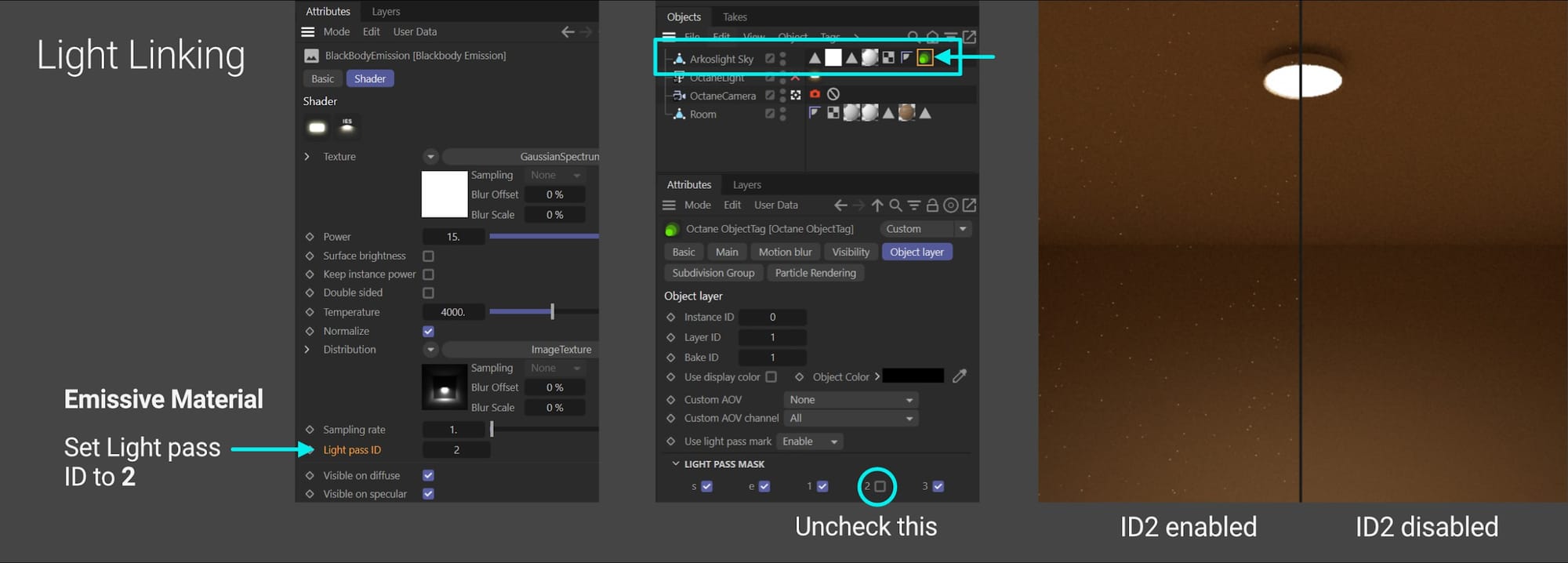The height and width of the screenshot is (563, 1568).
Task: Select the red Octane camera tag
Action: [815, 94]
